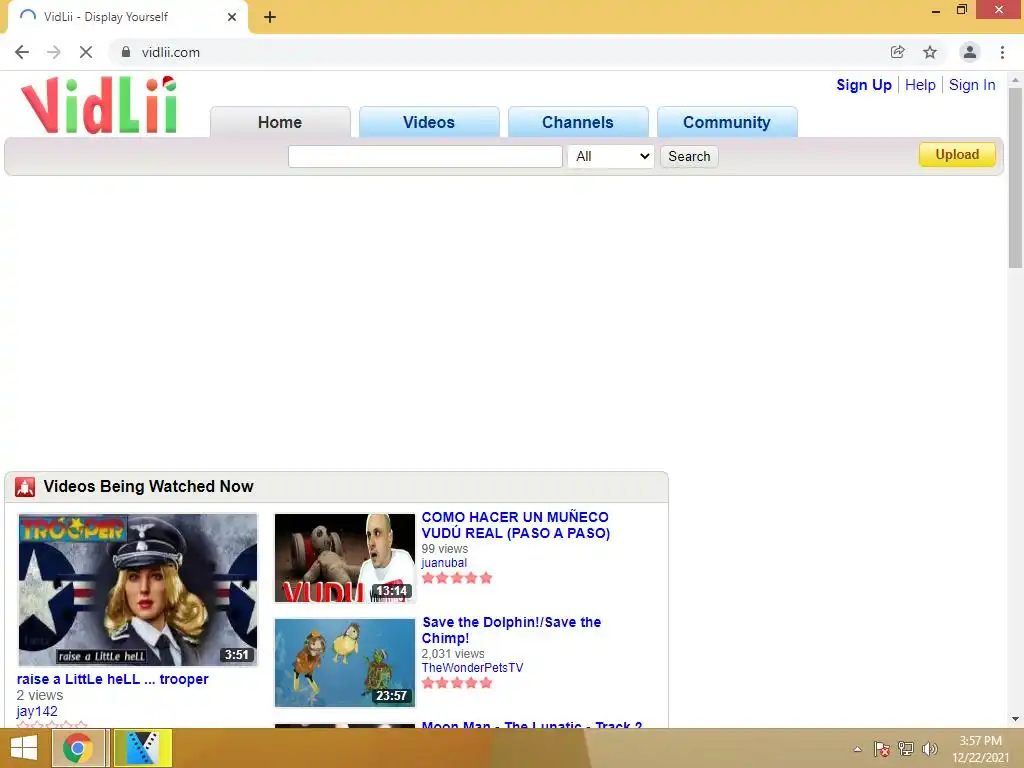The image size is (1024, 768).
Task: Switch to the Videos tab
Action: click(x=429, y=122)
